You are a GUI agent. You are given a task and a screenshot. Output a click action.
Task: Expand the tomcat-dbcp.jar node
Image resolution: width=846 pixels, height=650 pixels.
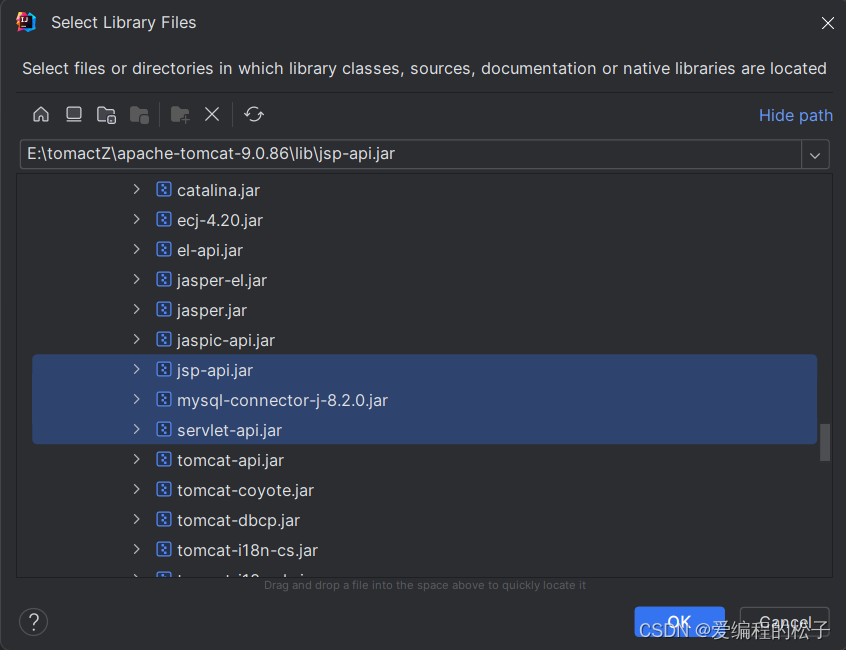[137, 519]
